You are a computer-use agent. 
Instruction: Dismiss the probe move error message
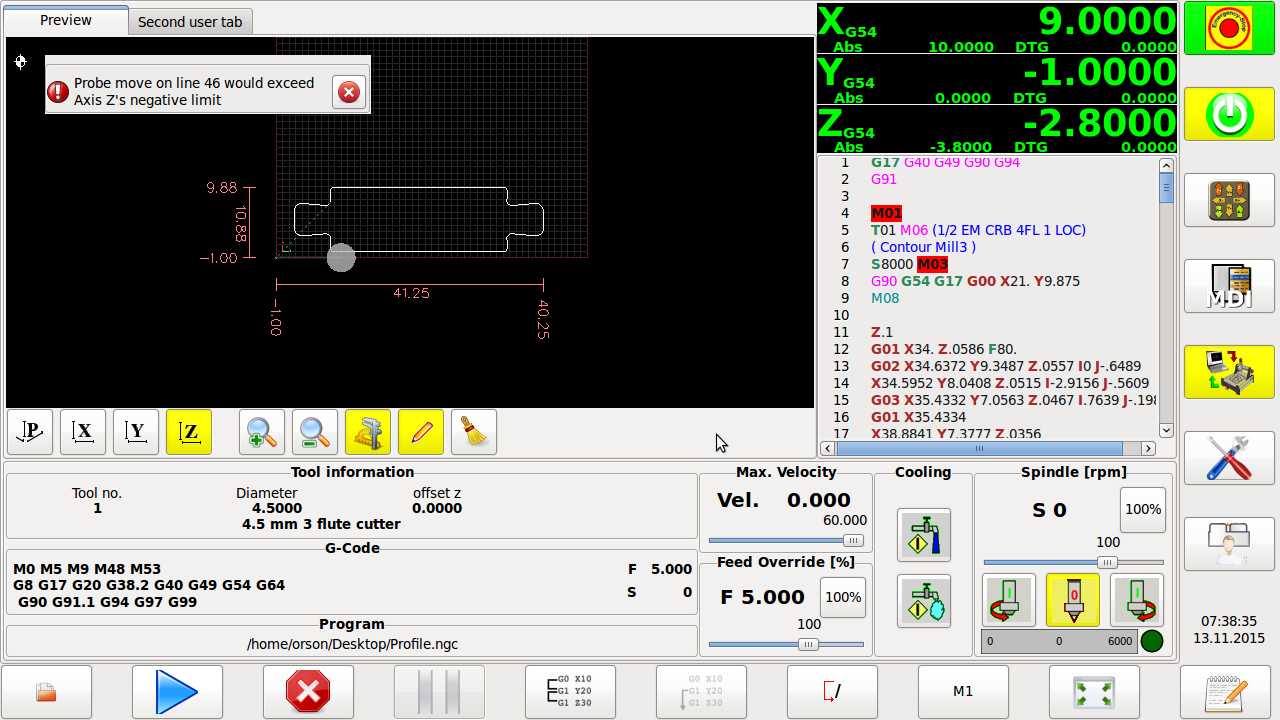tap(348, 92)
